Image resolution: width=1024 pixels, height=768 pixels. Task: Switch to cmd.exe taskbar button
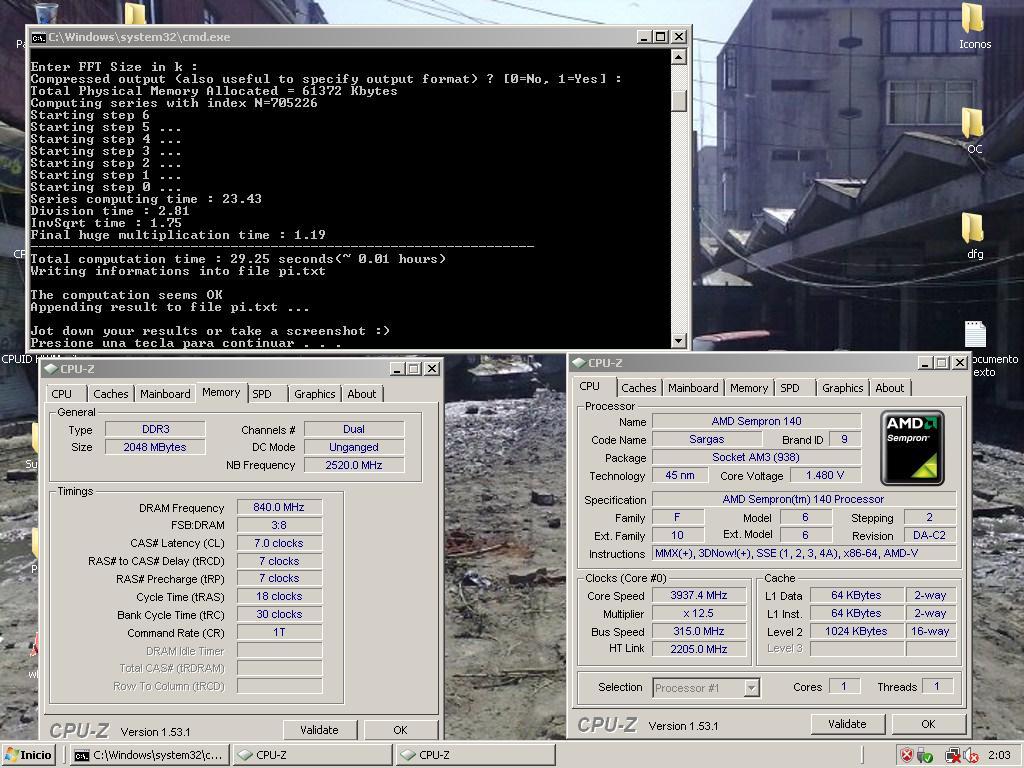[x=150, y=755]
